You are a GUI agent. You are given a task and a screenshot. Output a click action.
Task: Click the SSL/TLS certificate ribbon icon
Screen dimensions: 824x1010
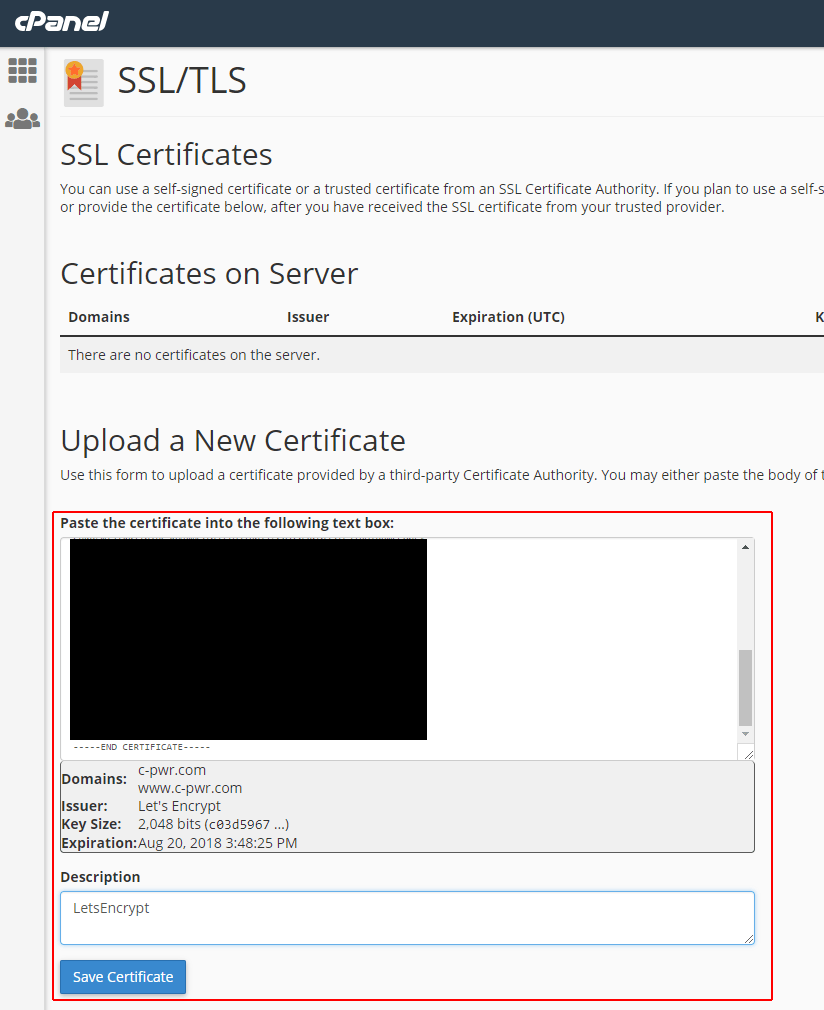pos(84,82)
